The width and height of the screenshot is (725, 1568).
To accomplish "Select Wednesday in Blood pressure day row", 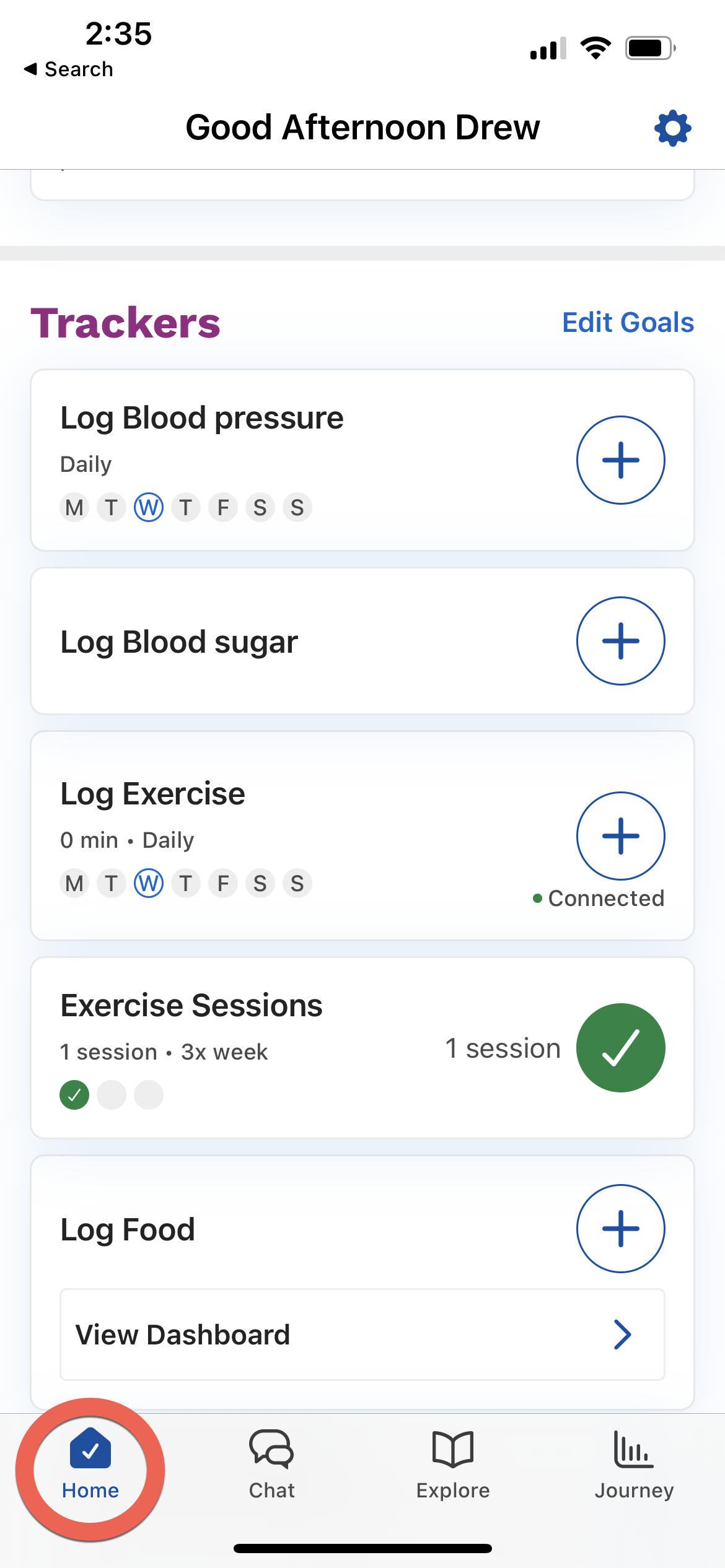I will click(x=149, y=508).
